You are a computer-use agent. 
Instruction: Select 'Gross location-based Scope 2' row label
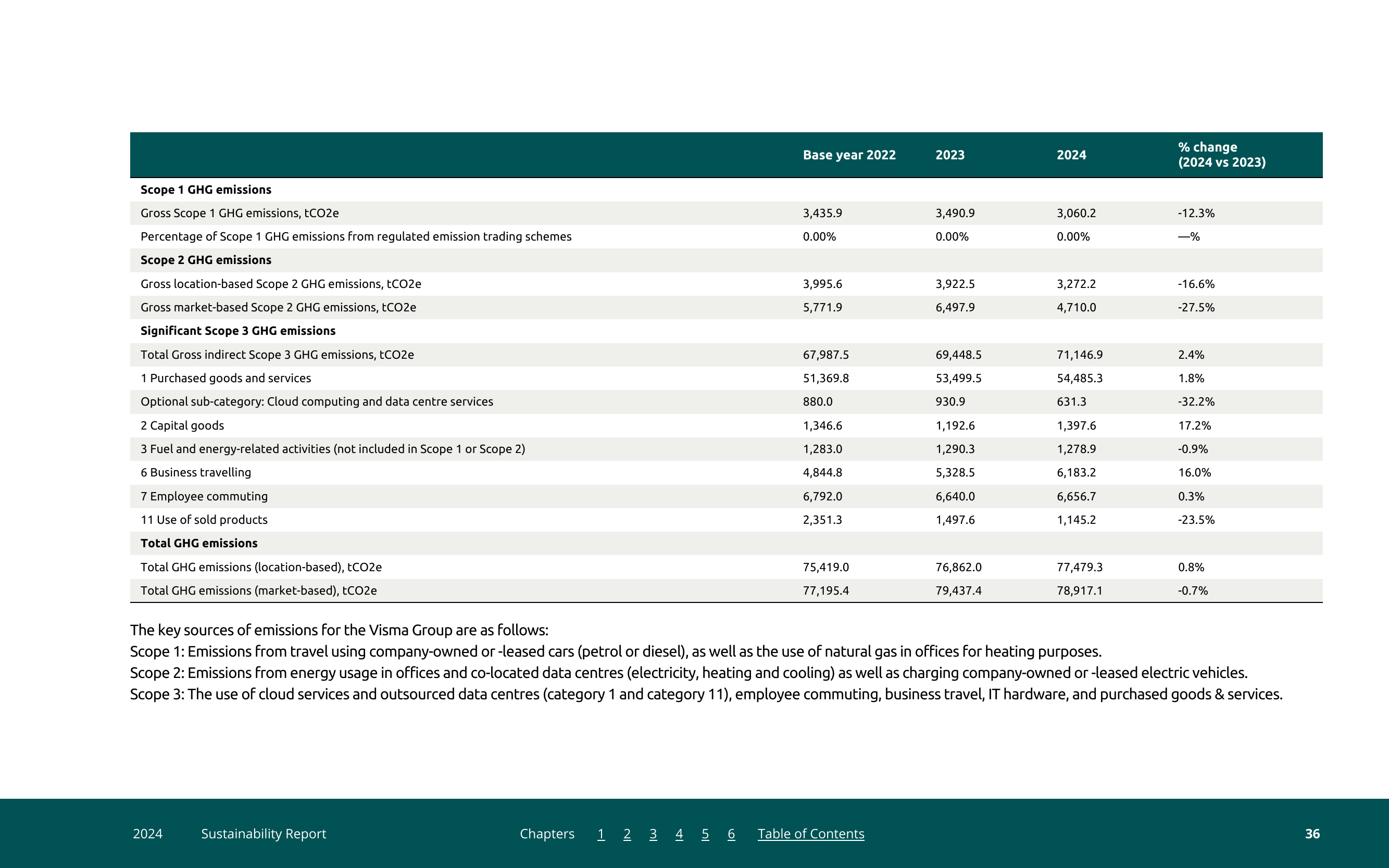[x=281, y=284]
